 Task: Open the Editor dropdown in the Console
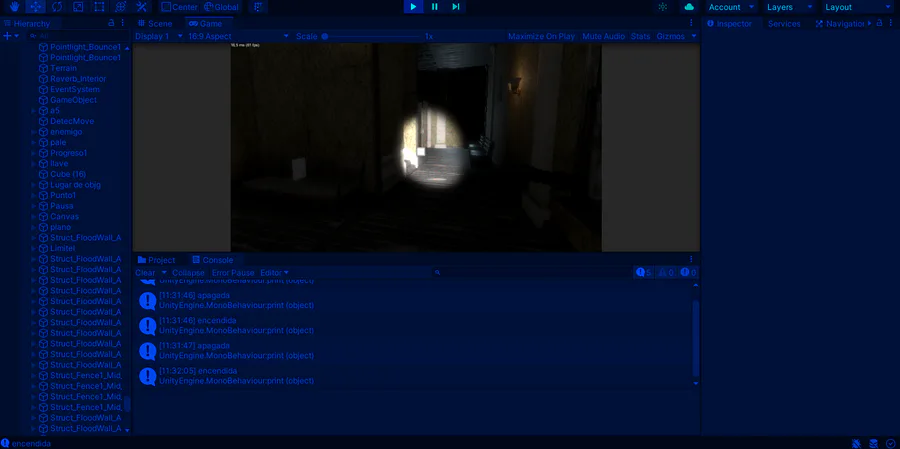pos(274,273)
